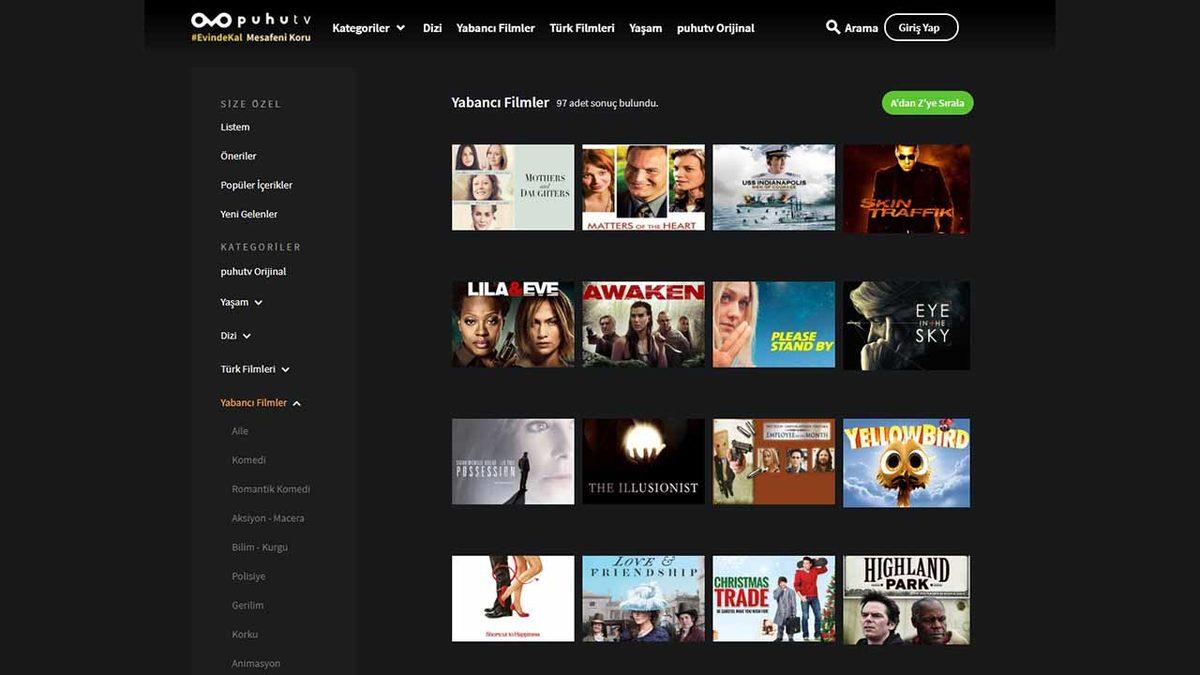The image size is (1200, 675).
Task: Expand the Yaşam category in the sidebar
Action: pos(239,302)
